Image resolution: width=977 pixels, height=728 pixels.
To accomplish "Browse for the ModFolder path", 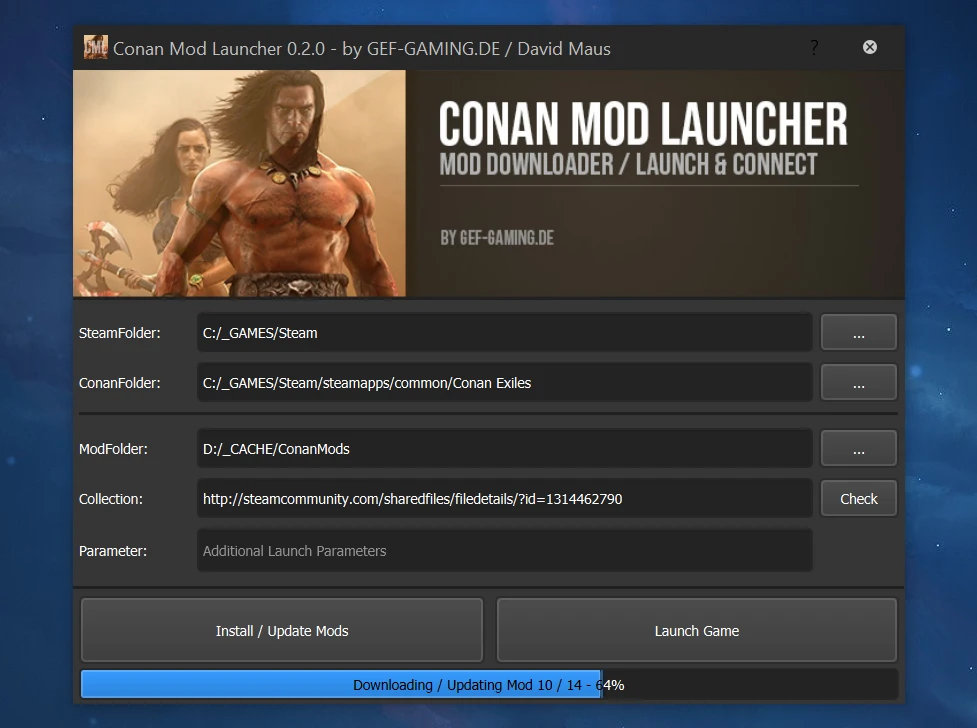I will pyautogui.click(x=859, y=448).
